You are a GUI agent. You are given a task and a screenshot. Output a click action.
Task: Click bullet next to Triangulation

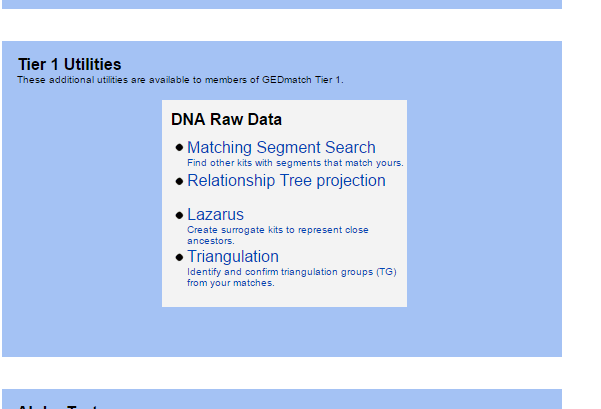click(179, 257)
